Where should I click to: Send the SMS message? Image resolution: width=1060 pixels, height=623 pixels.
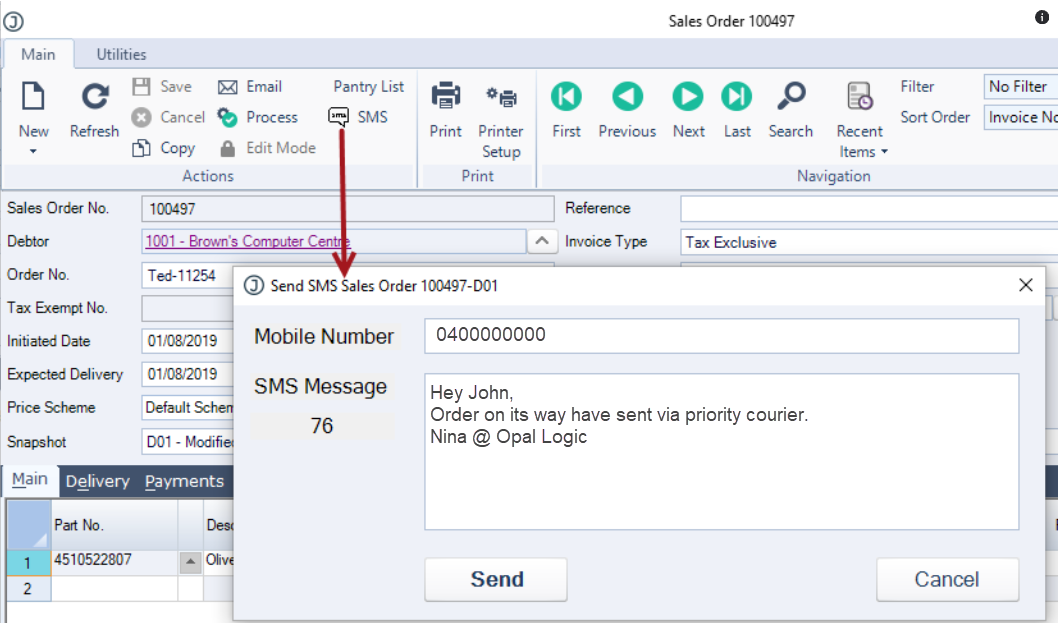pos(496,579)
